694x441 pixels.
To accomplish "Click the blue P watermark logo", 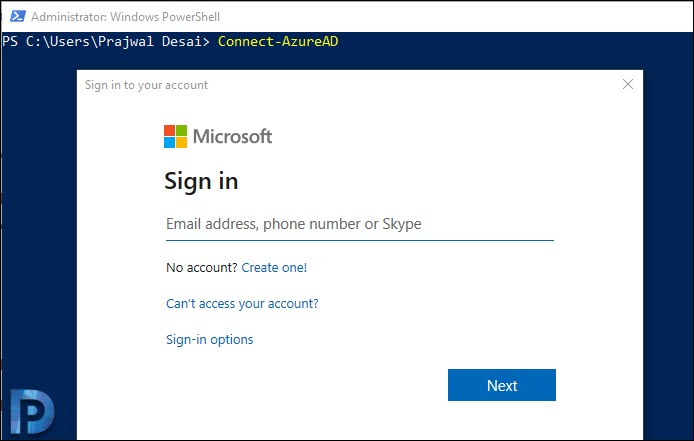I will [32, 412].
